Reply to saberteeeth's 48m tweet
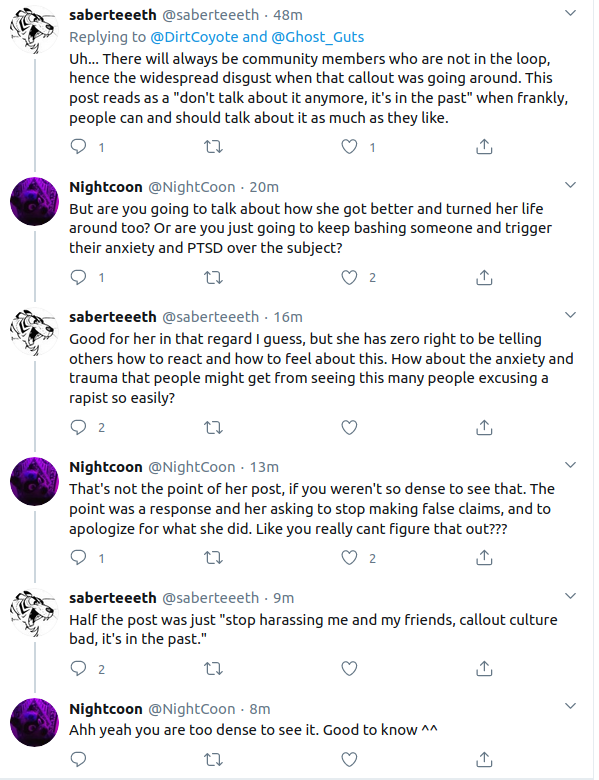Image resolution: width=599 pixels, height=780 pixels. coord(79,147)
